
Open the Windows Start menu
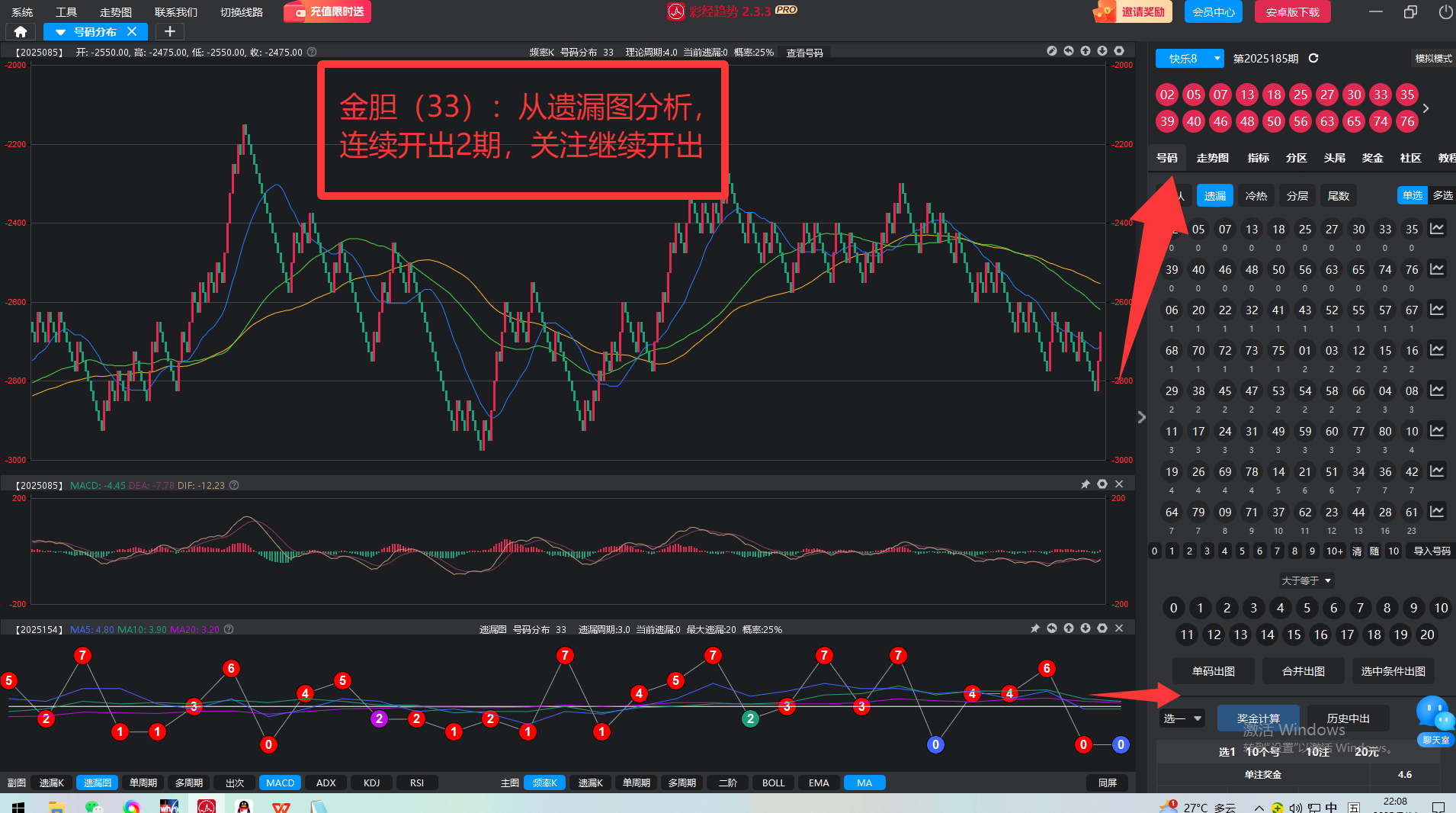click(x=18, y=807)
